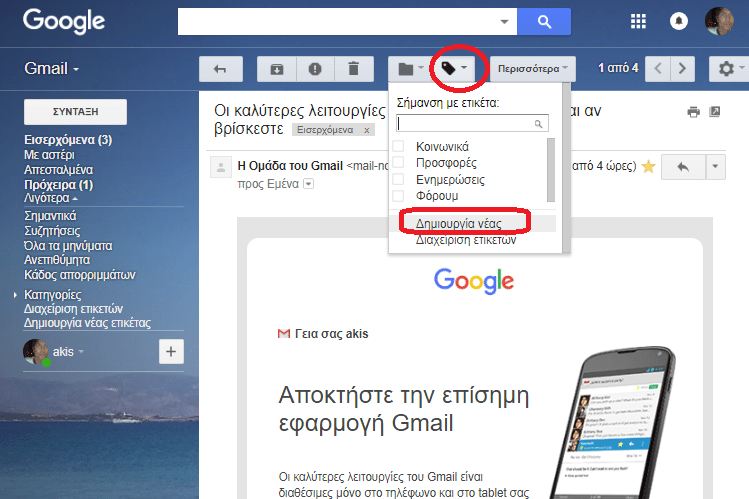749x499 pixels.
Task: Open conversation in new window
Action: [715, 112]
